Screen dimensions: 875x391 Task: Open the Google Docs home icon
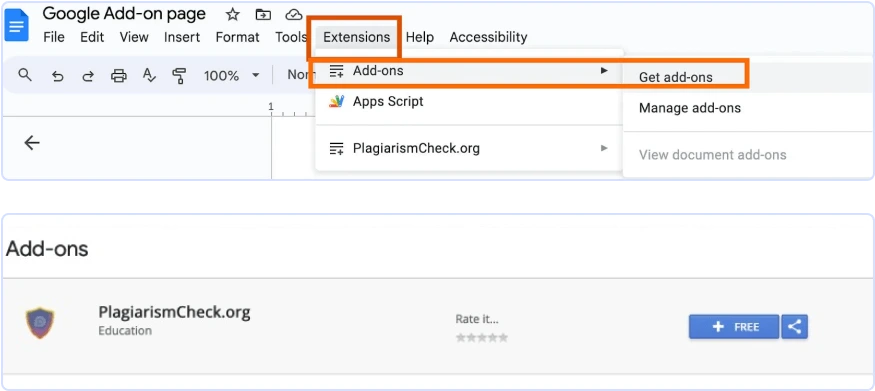pos(16,25)
